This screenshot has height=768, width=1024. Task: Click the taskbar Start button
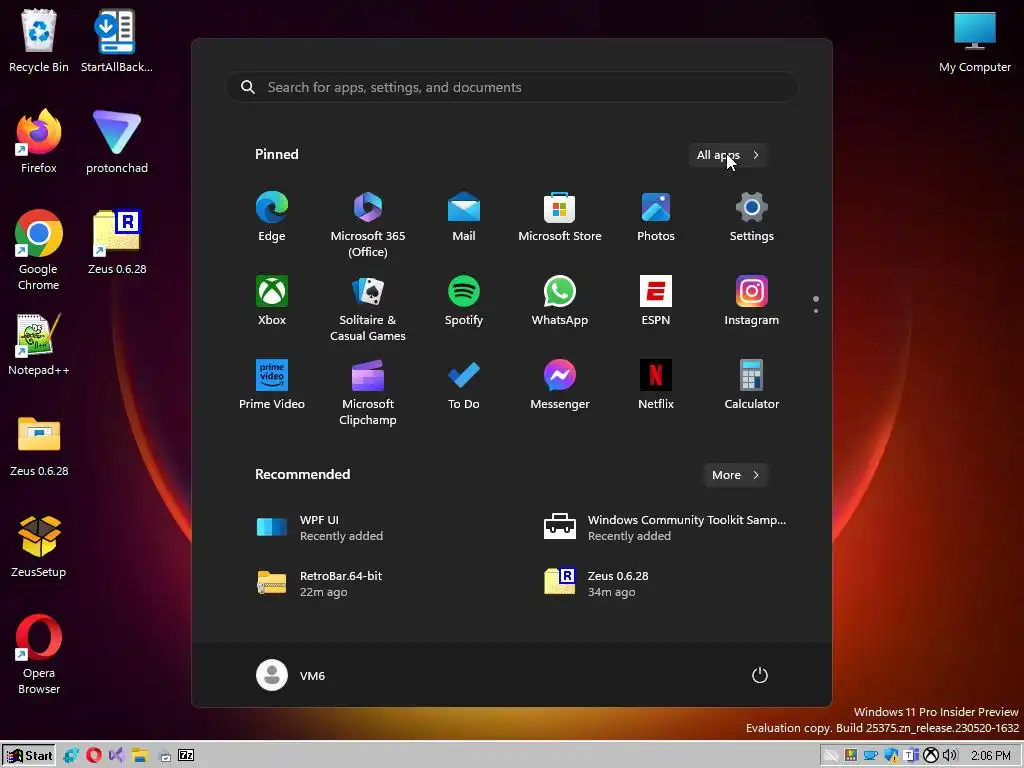point(28,756)
